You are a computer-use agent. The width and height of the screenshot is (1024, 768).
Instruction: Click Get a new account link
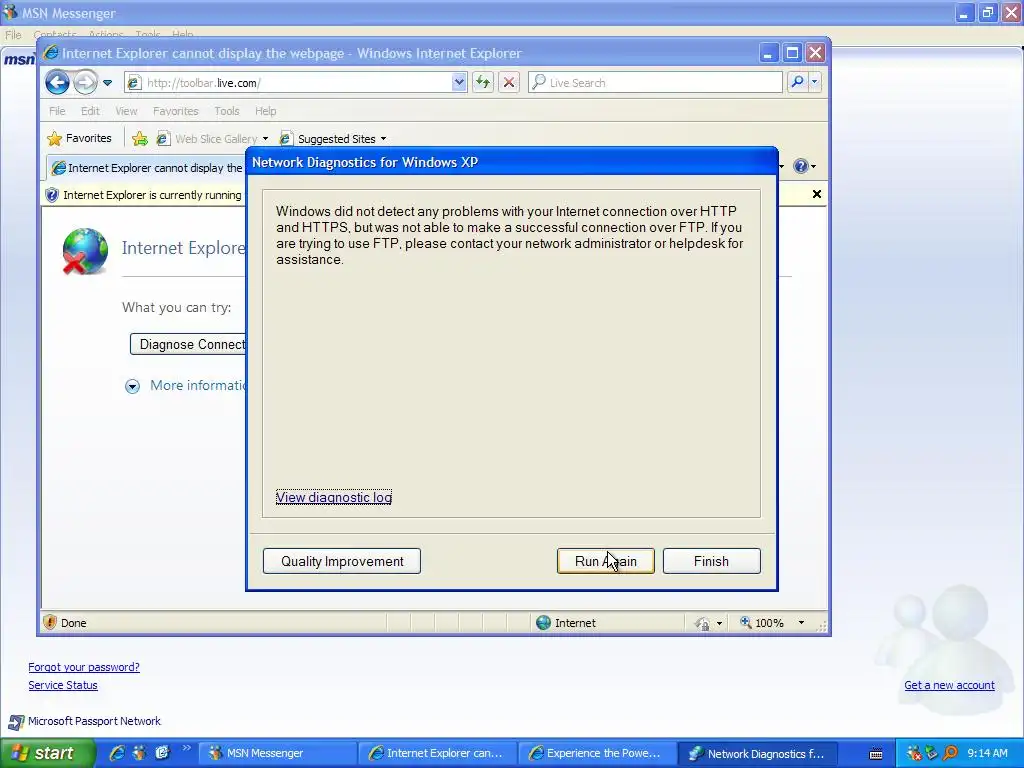point(949,685)
